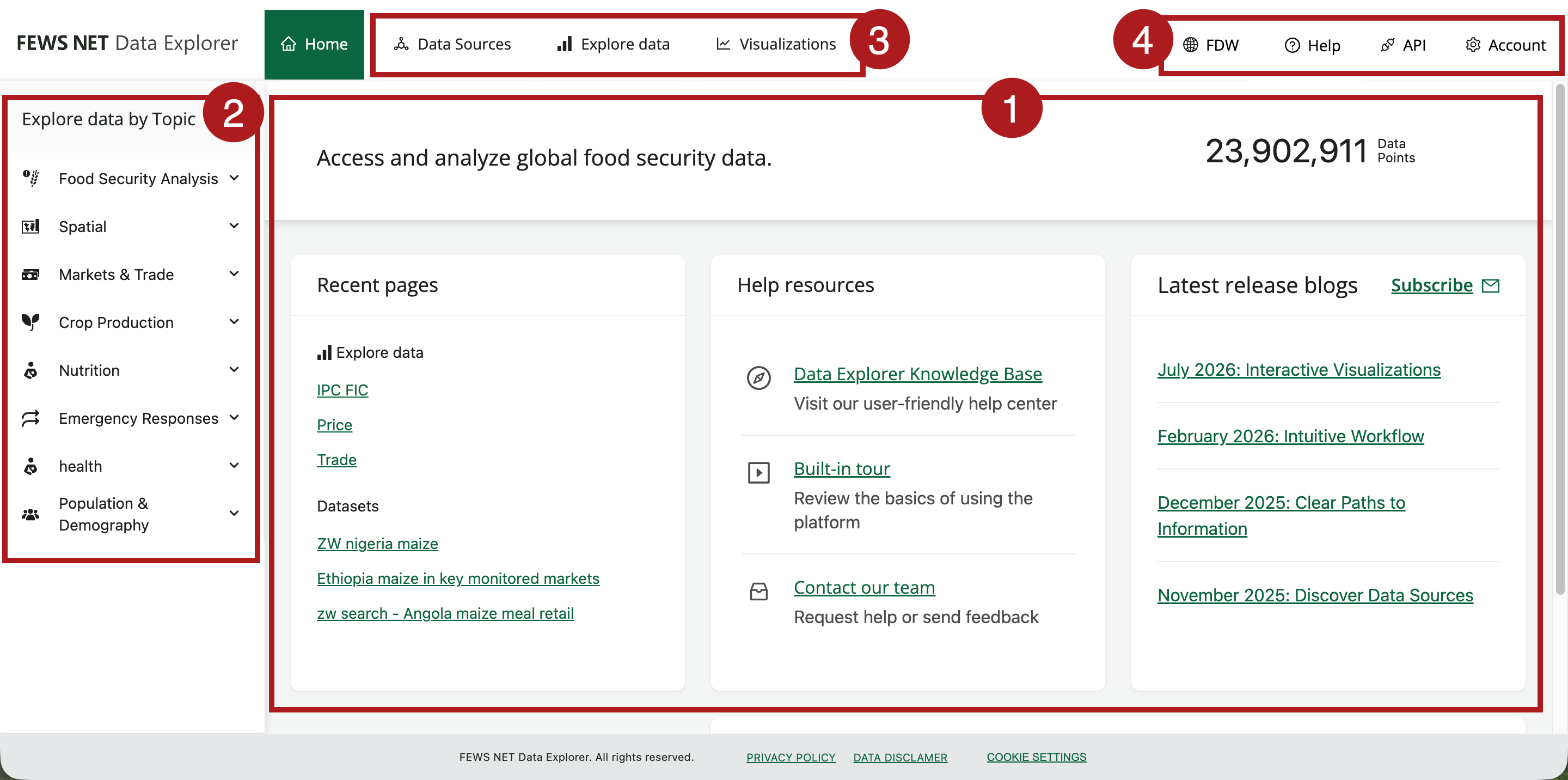Click the Visualizations line chart icon
1568x780 pixels.
pos(723,44)
